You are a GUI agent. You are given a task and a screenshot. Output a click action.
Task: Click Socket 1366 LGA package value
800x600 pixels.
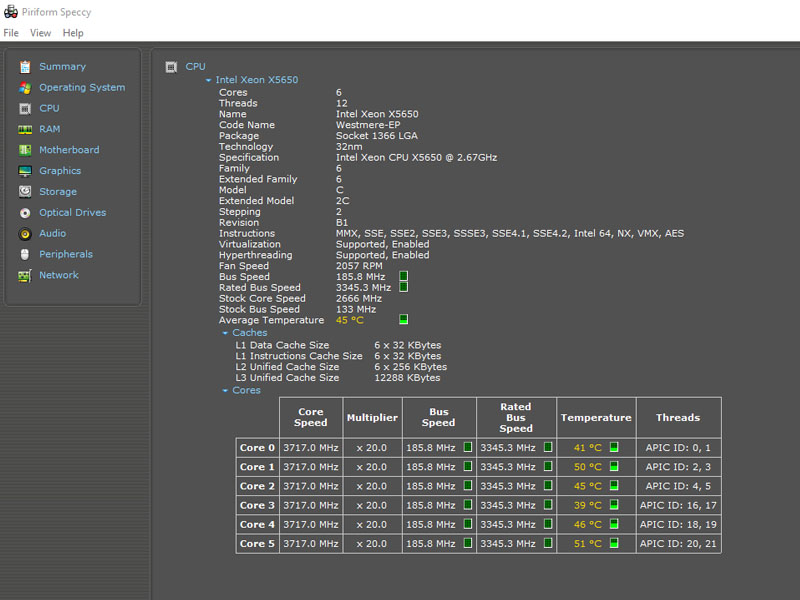pyautogui.click(x=377, y=136)
